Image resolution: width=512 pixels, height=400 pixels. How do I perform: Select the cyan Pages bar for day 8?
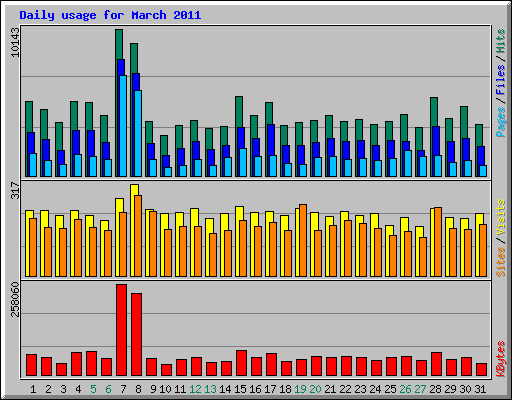point(138,133)
